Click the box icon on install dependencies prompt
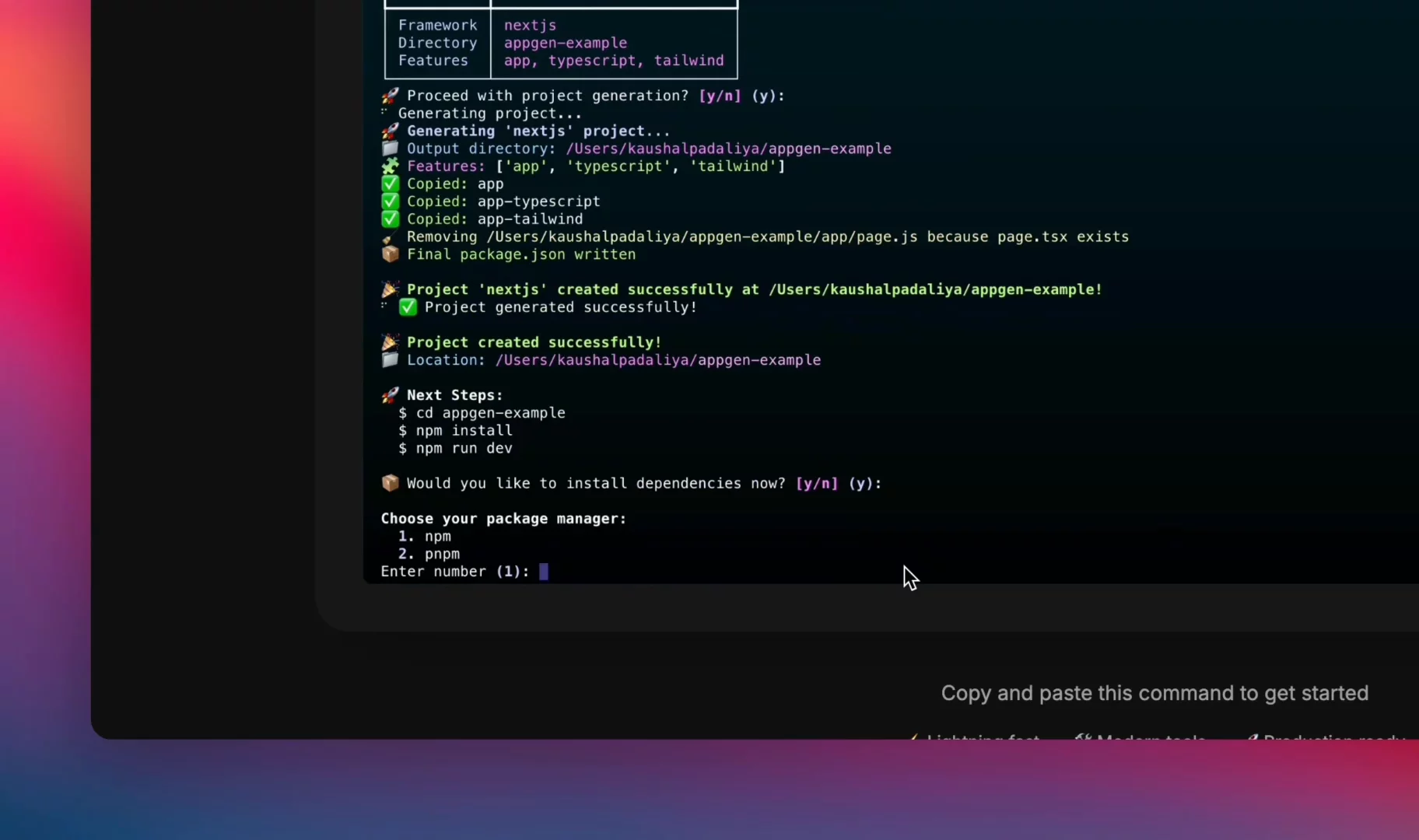 click(391, 482)
